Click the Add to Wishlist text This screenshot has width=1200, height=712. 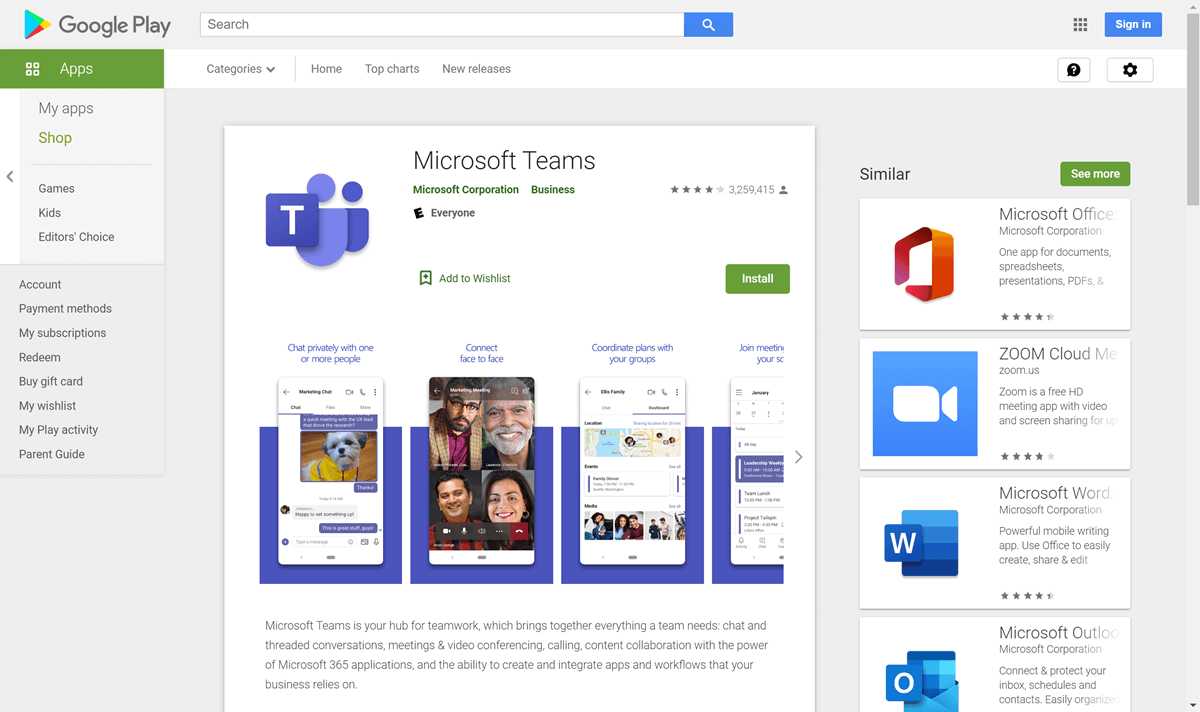475,278
